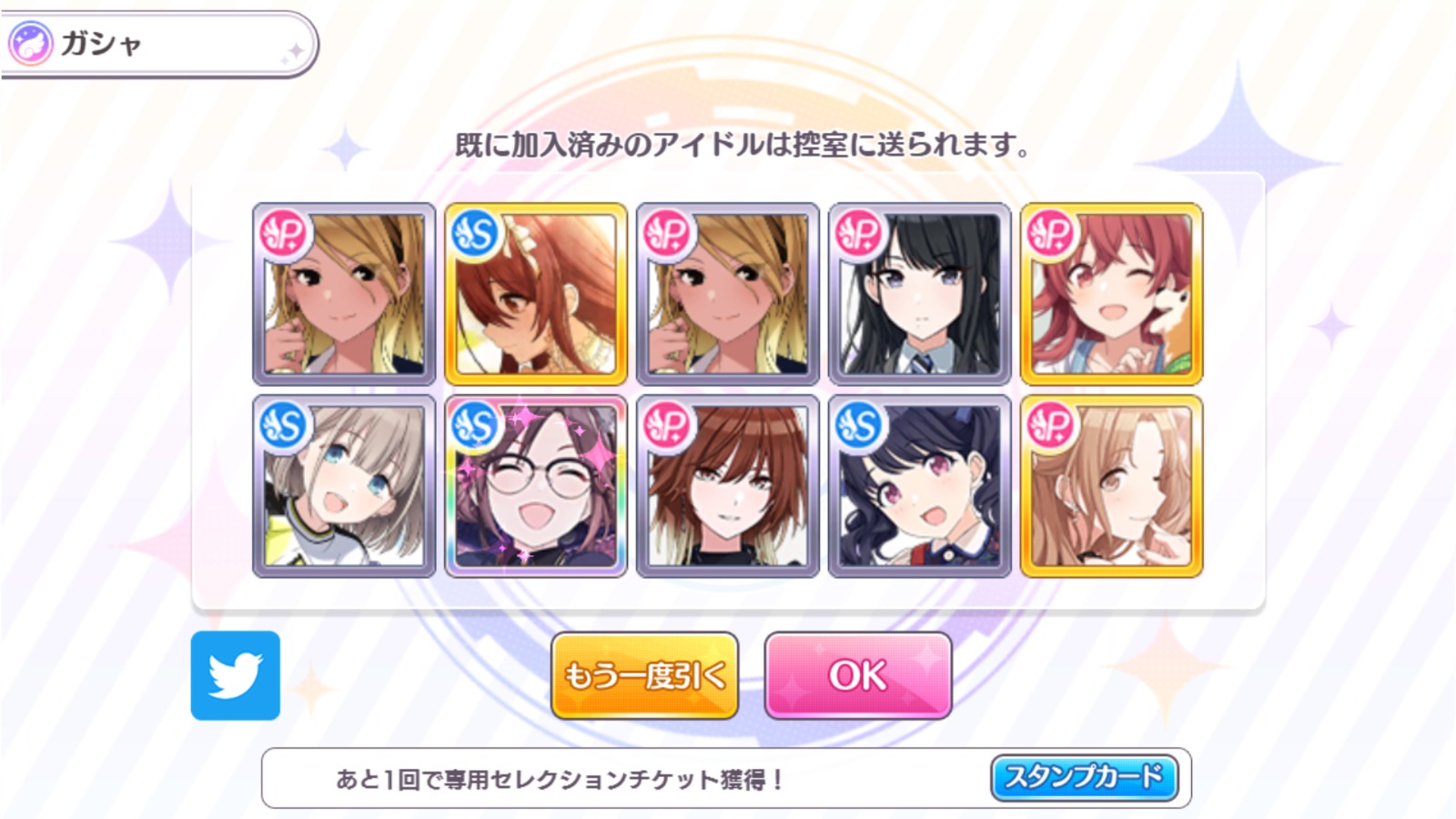View the short brown-haired idol card
The height and width of the screenshot is (819, 1456).
pyautogui.click(x=728, y=486)
